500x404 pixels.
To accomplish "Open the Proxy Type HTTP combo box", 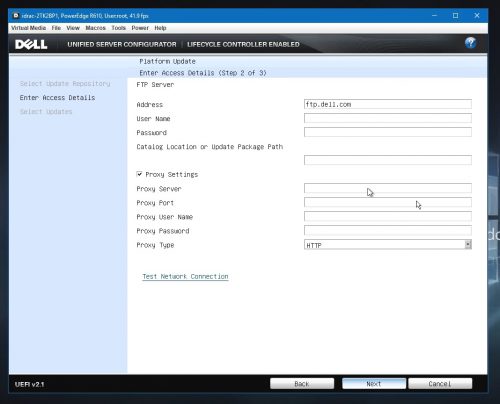I will coord(388,245).
